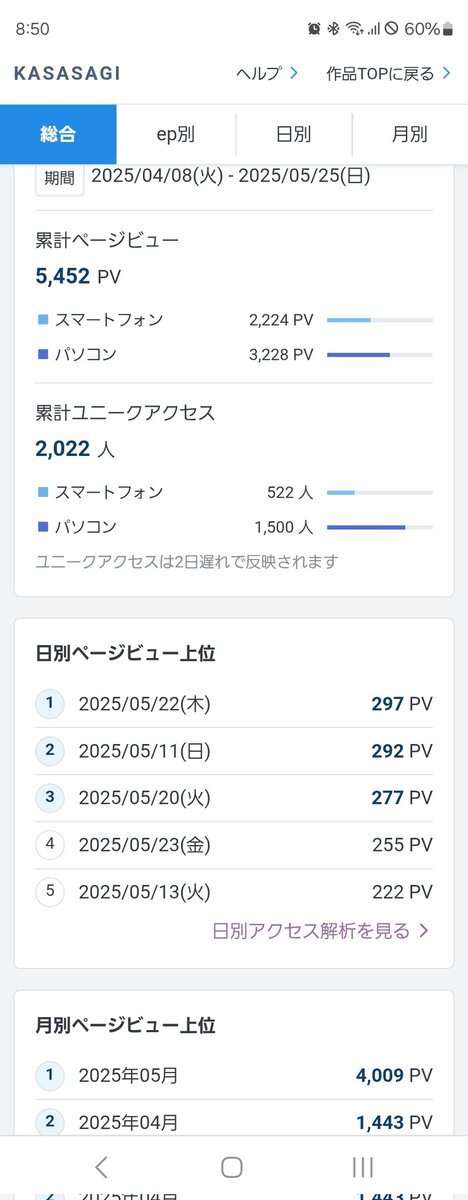Open the 期間 date range selector
Image resolution: width=468 pixels, height=1200 pixels.
click(59, 177)
